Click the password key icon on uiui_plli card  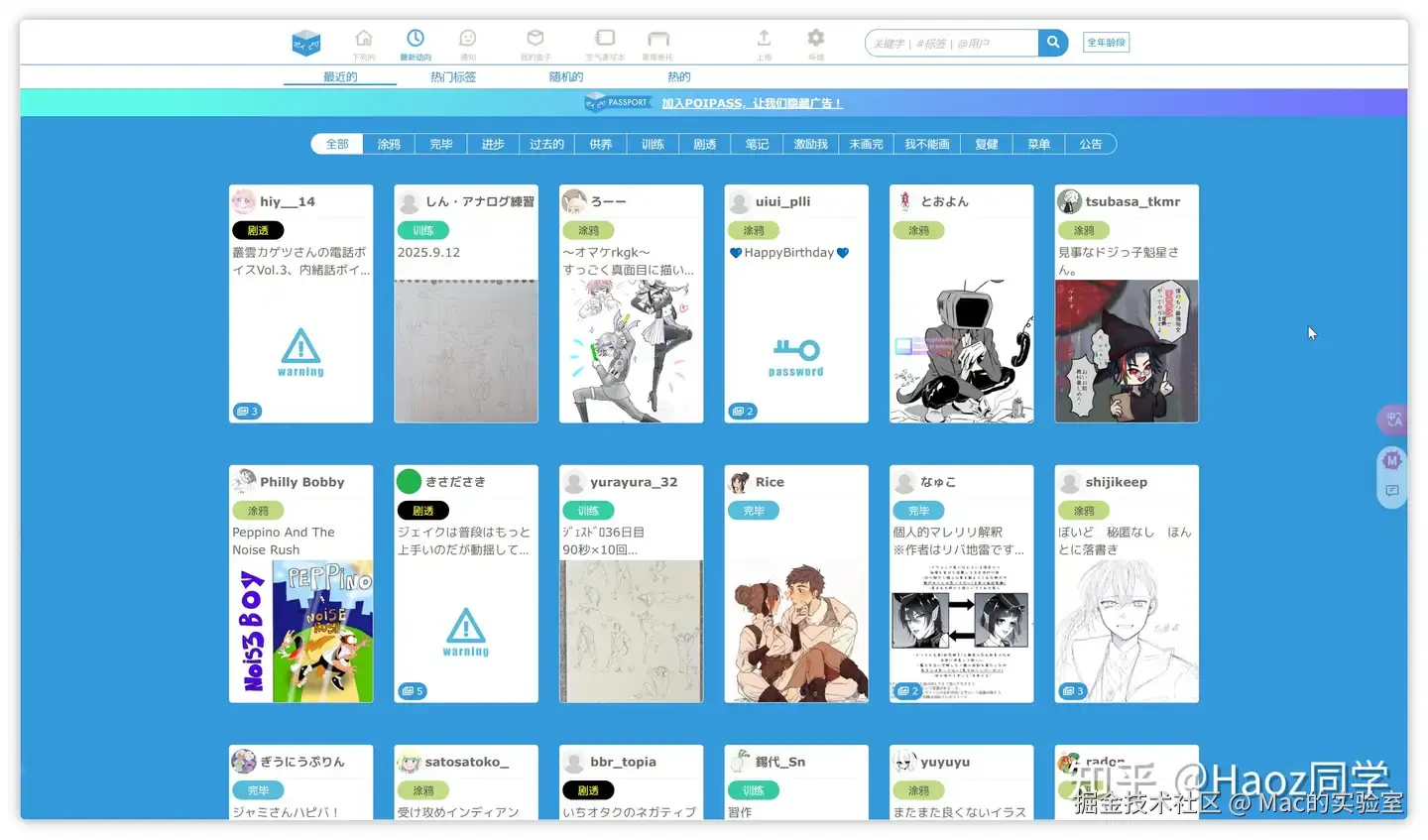click(796, 357)
